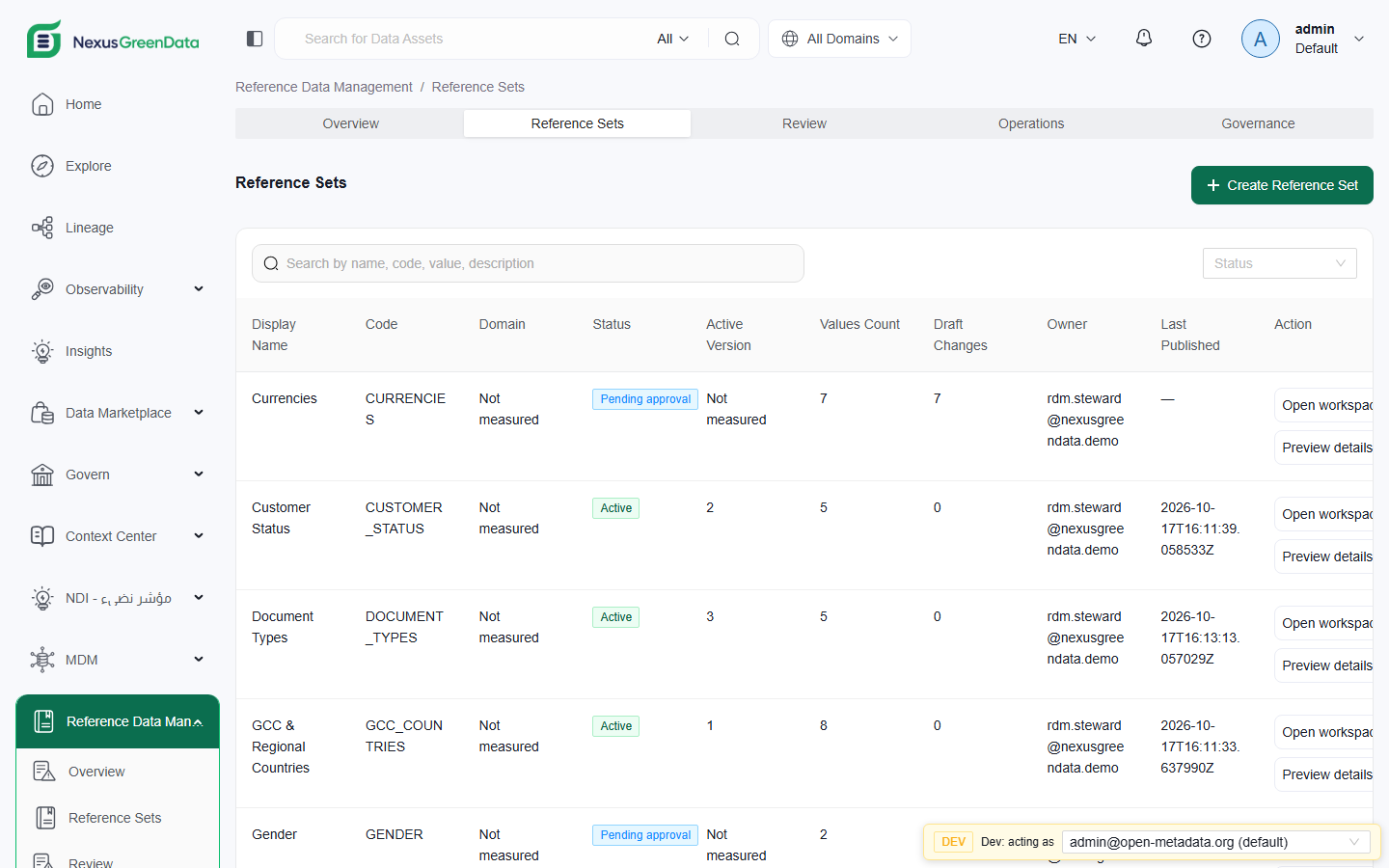1389x868 pixels.
Task: Click the Reference Data Management breadcrumb link
Action: coord(324,87)
